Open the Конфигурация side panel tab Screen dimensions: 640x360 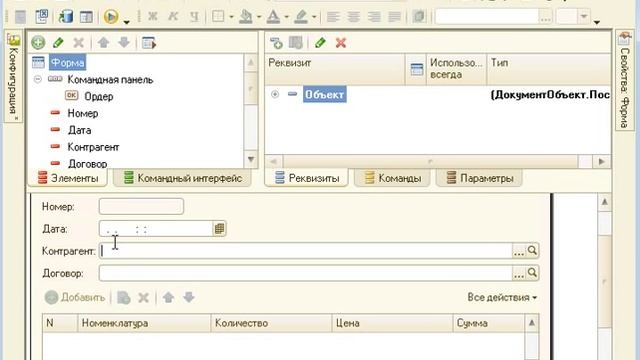(13, 76)
